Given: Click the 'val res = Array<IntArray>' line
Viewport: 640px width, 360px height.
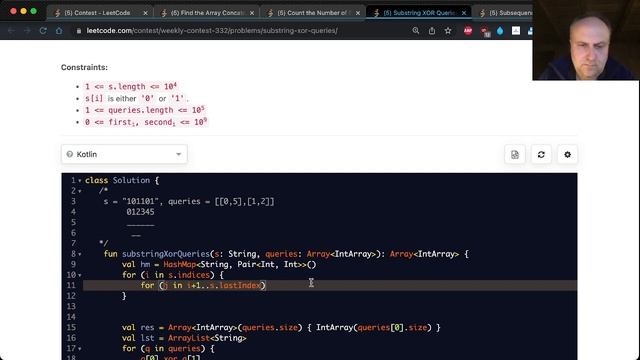Looking at the screenshot, I should coord(281,327).
